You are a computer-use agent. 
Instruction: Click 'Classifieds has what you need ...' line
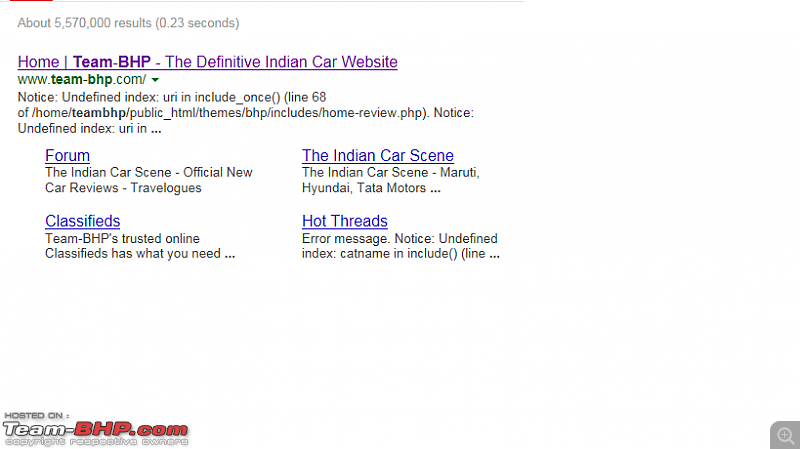coord(140,254)
